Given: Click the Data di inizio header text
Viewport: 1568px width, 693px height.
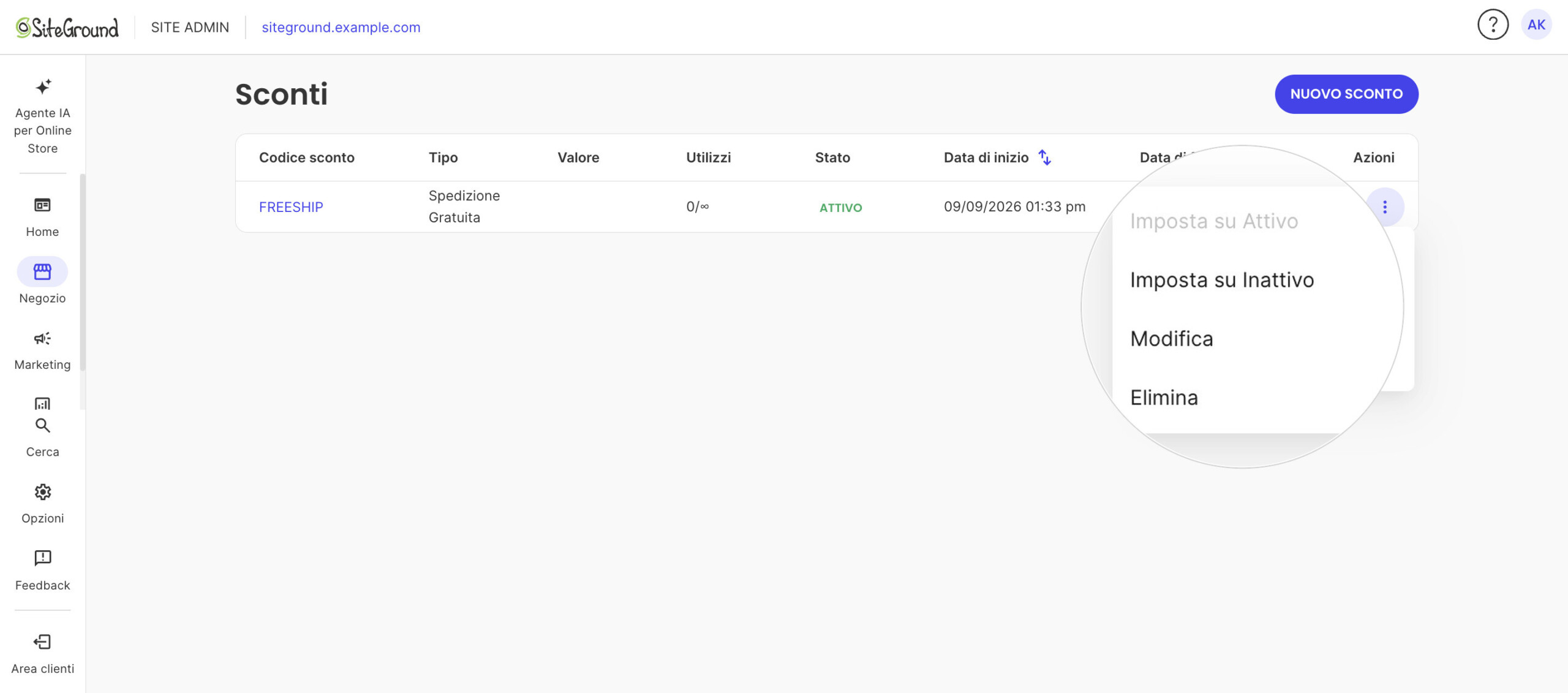Looking at the screenshot, I should (x=986, y=157).
